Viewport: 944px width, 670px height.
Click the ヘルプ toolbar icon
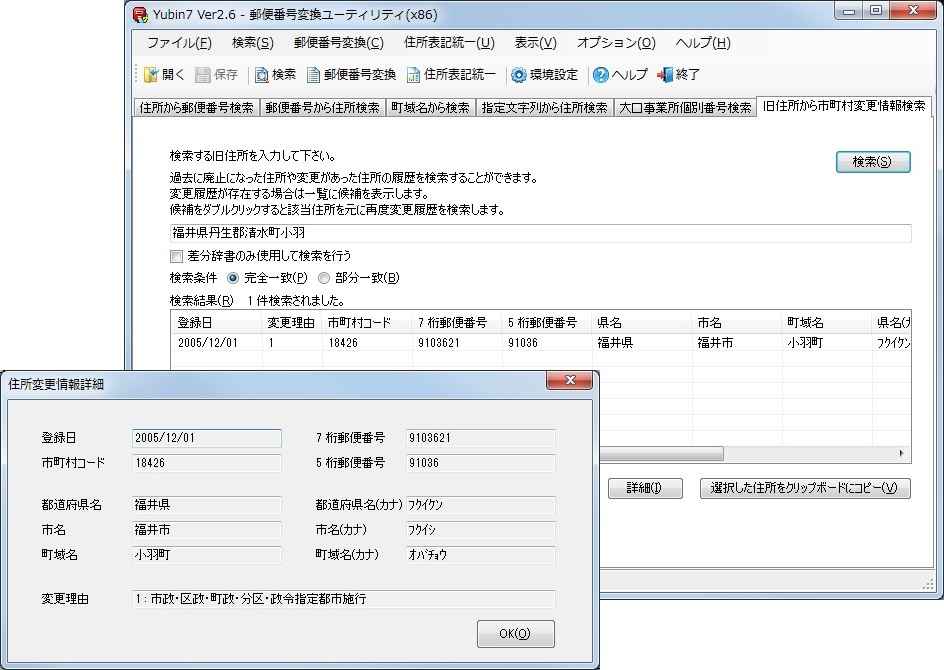coord(601,75)
